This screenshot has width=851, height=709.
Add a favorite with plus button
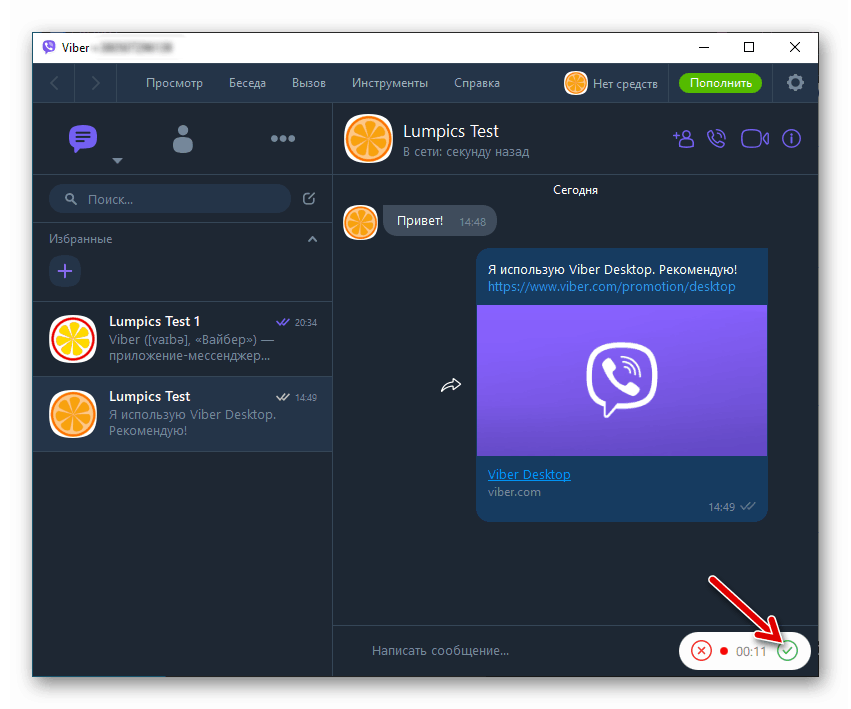(65, 271)
